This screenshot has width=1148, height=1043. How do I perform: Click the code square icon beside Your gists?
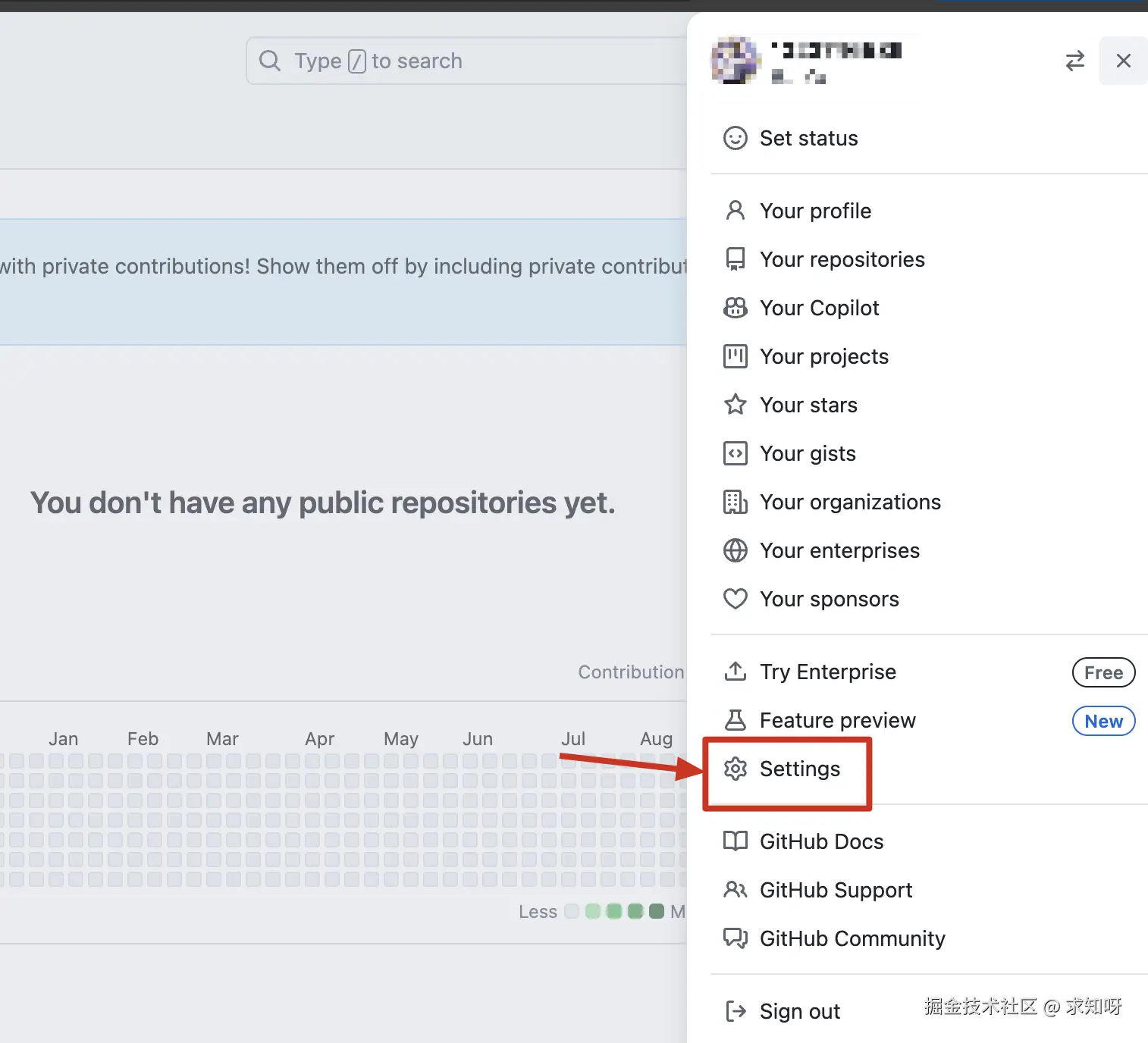(x=735, y=453)
